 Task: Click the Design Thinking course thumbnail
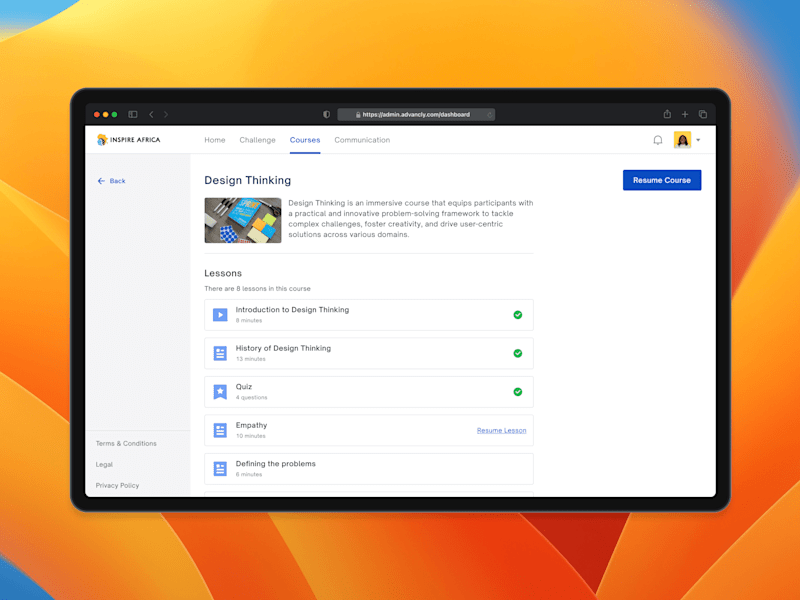click(243, 220)
